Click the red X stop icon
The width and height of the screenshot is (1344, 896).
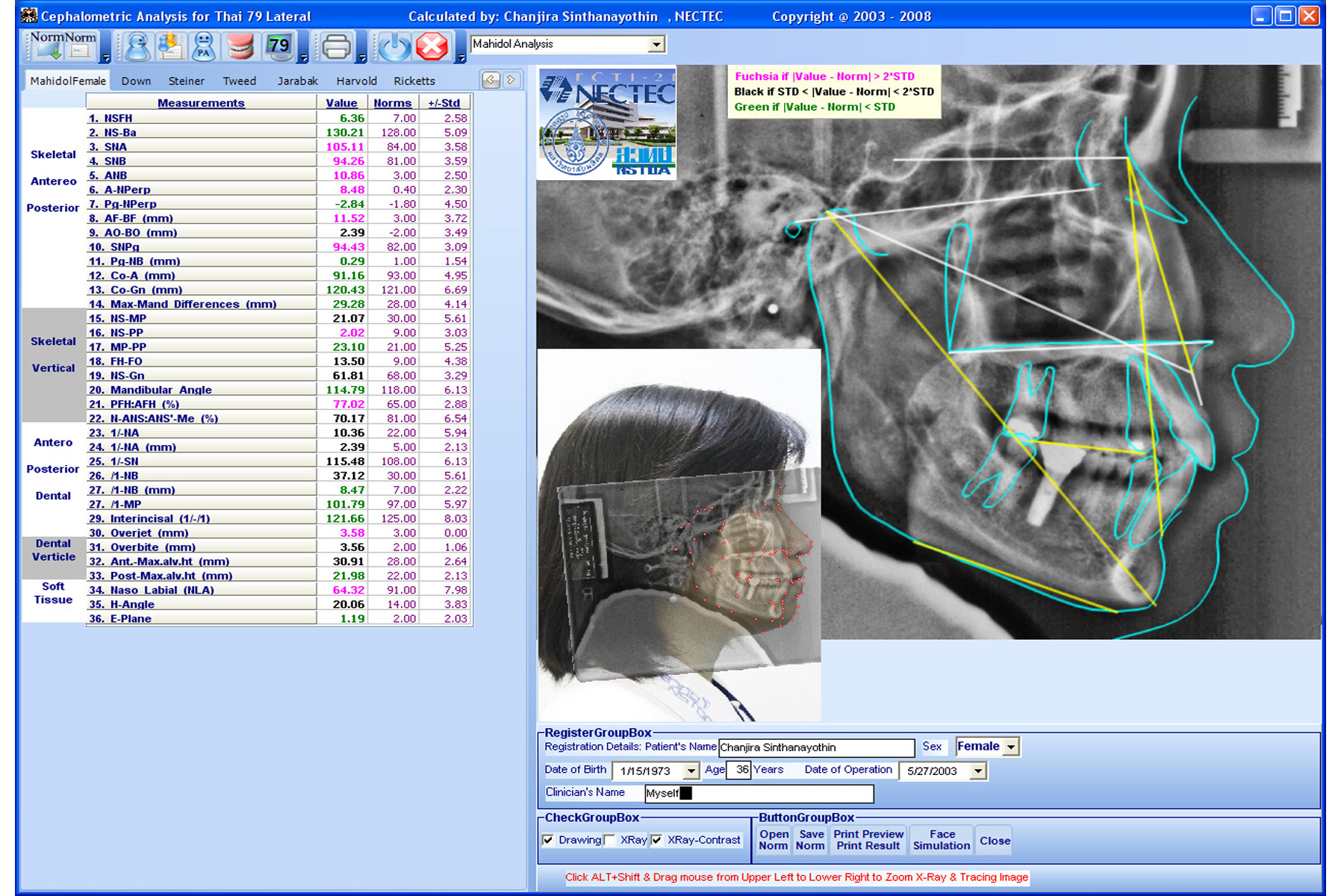point(432,47)
